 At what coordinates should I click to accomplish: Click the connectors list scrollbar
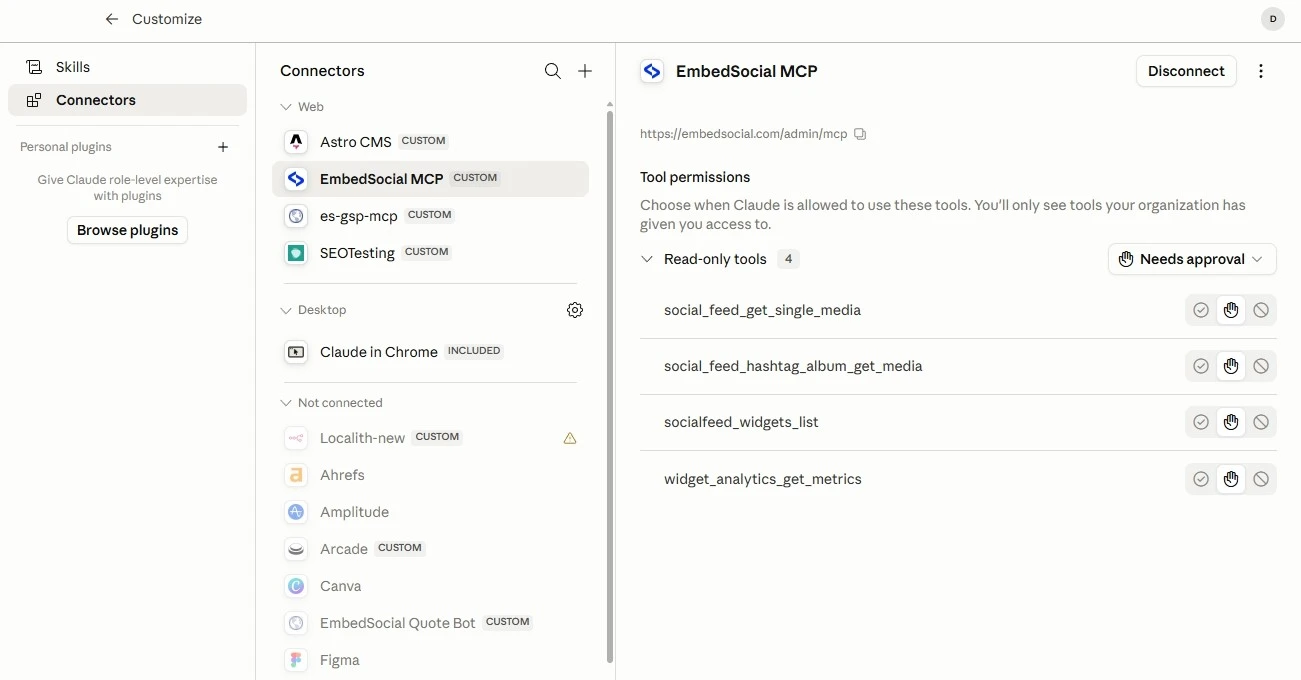coord(609,387)
